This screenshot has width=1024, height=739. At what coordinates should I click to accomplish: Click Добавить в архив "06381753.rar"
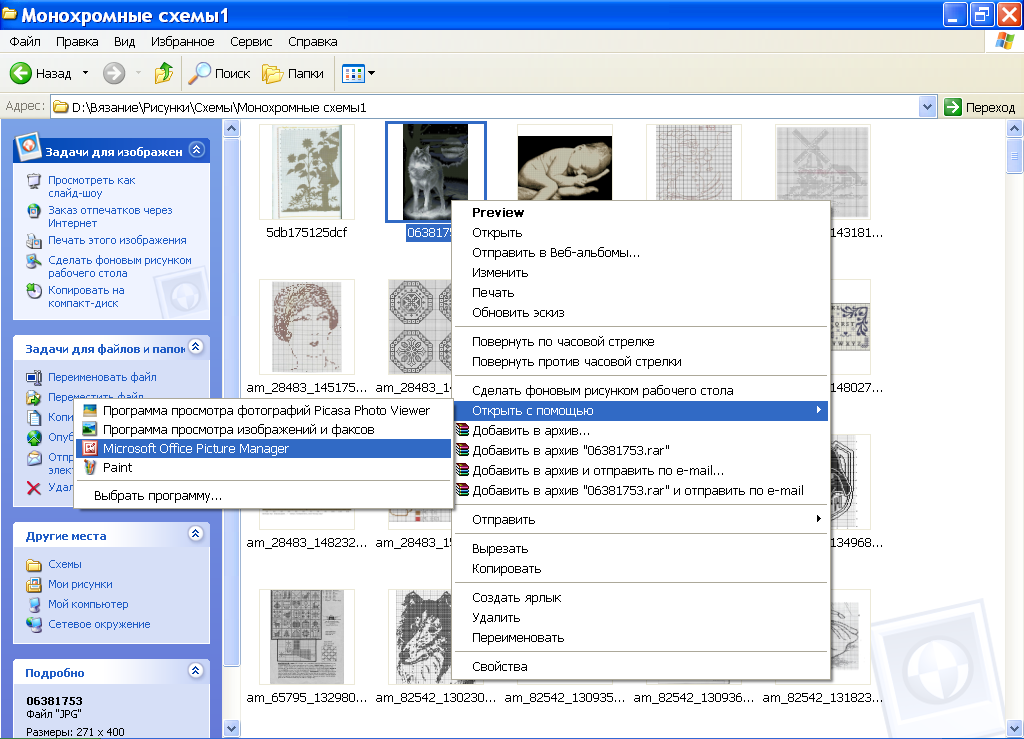click(x=641, y=450)
